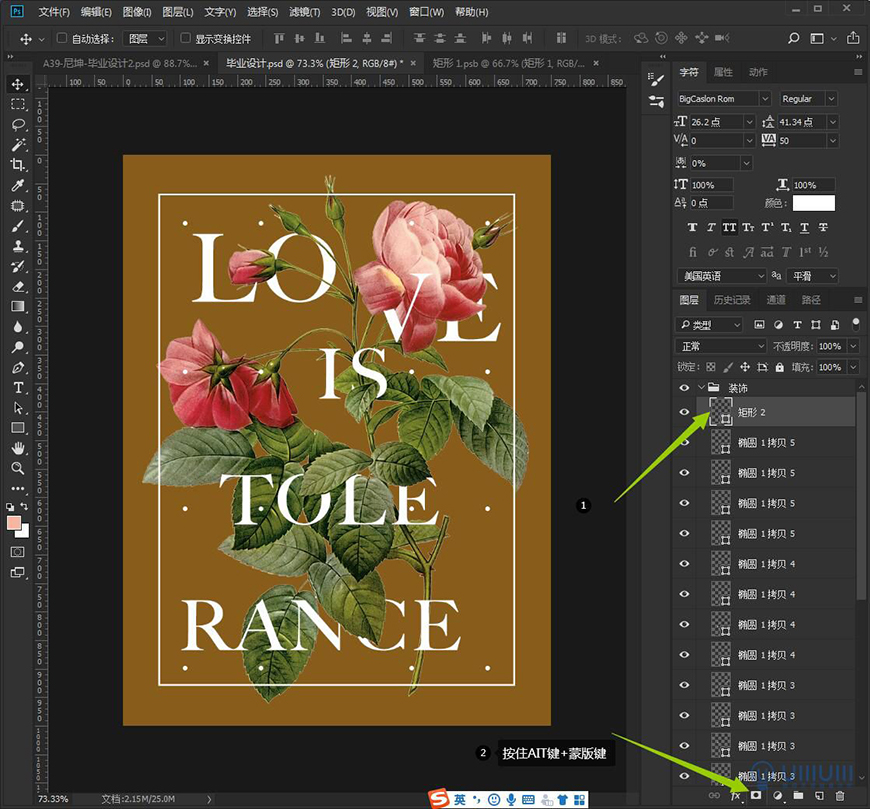Open the 类型 layer filter dropdown
This screenshot has width=870, height=809.
tap(709, 325)
